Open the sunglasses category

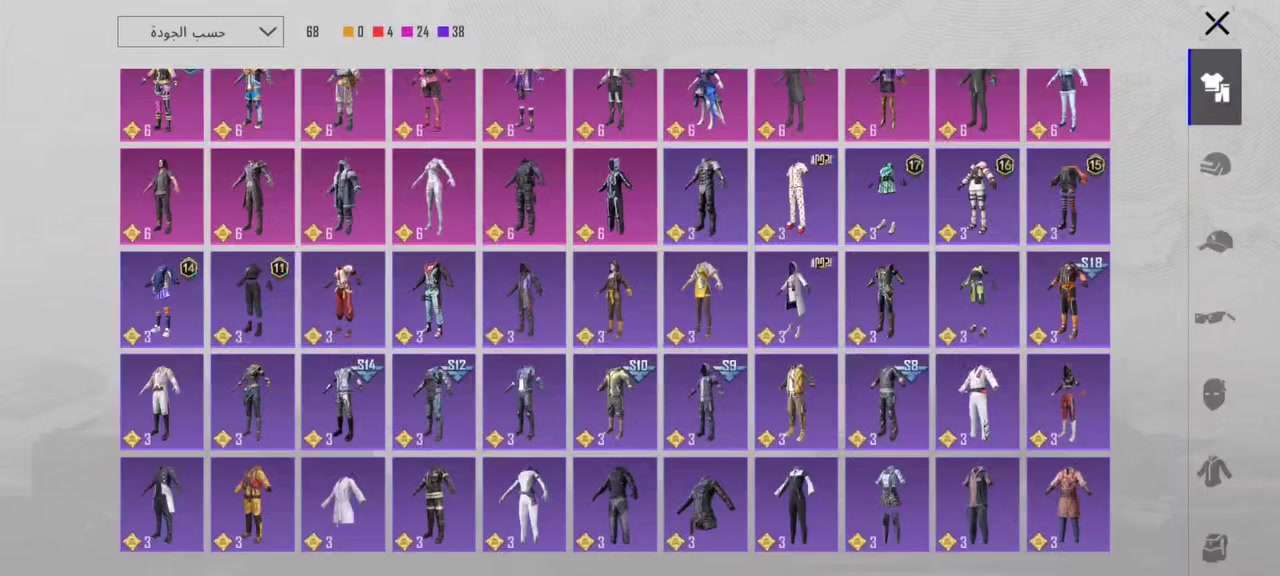[x=1215, y=318]
